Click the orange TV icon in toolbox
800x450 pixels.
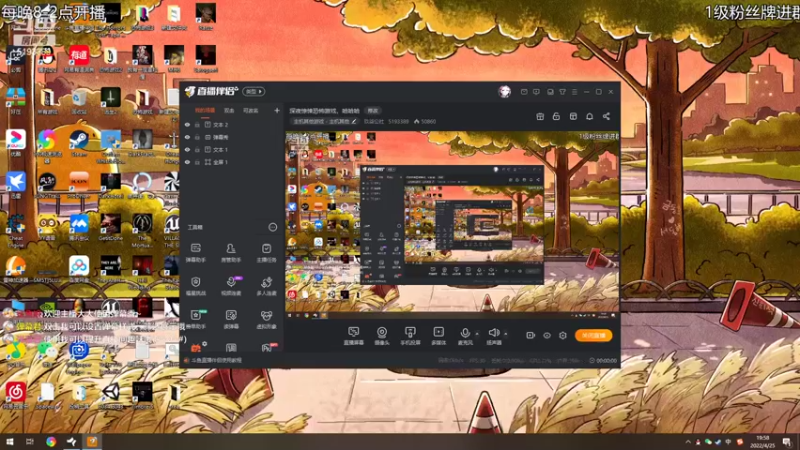click(196, 347)
